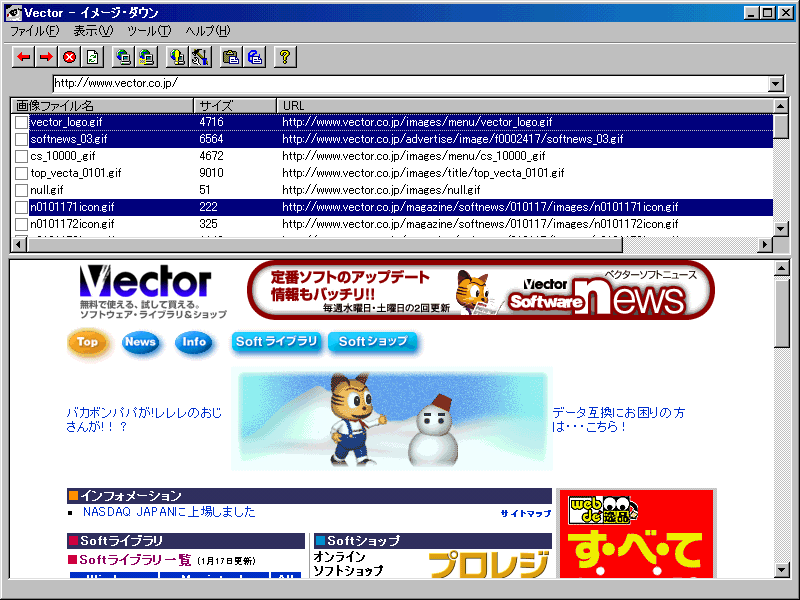Click the image list scroll-left arrow
This screenshot has width=800, height=600.
[19, 245]
